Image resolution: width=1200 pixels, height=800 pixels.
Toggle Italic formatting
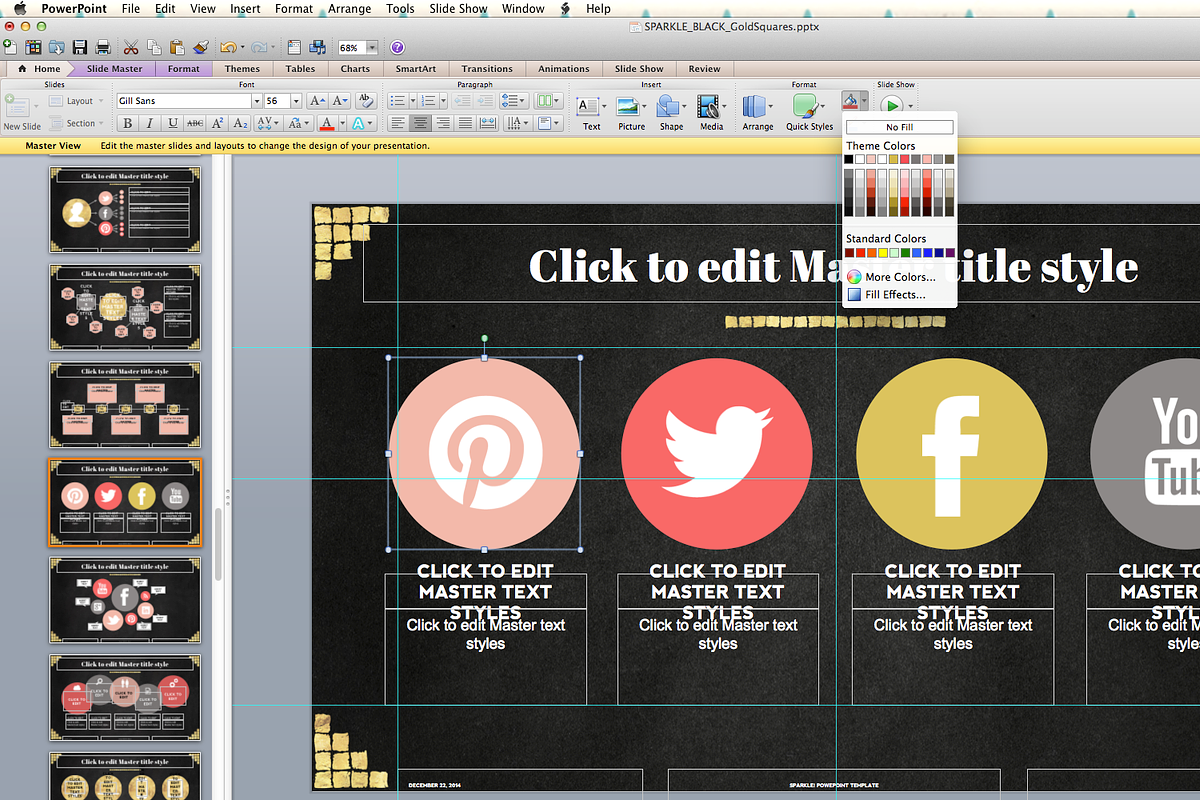[x=150, y=124]
